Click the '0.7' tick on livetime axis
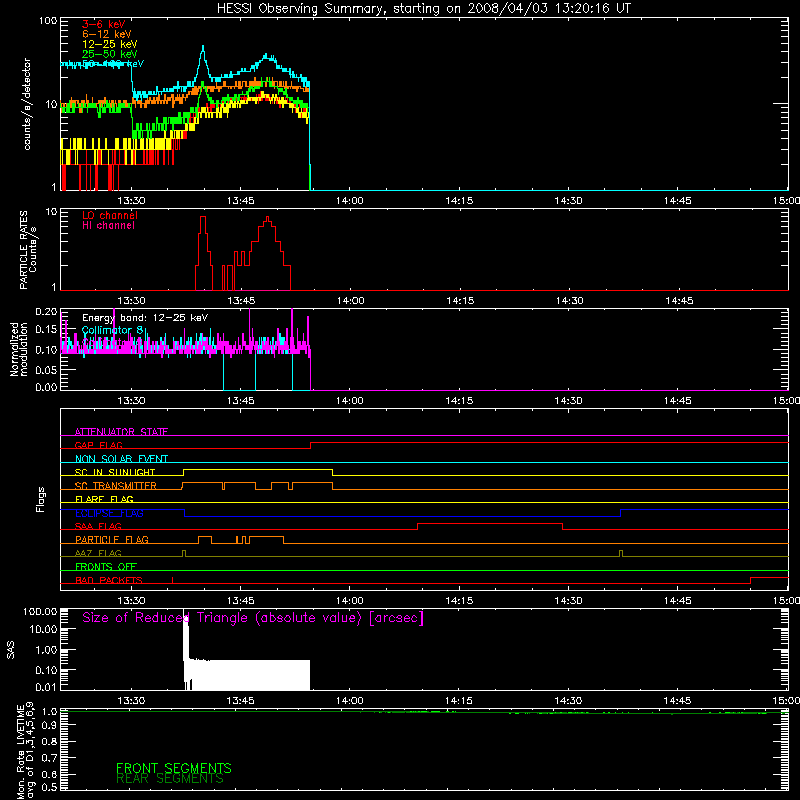800x800 pixels. click(x=49, y=757)
